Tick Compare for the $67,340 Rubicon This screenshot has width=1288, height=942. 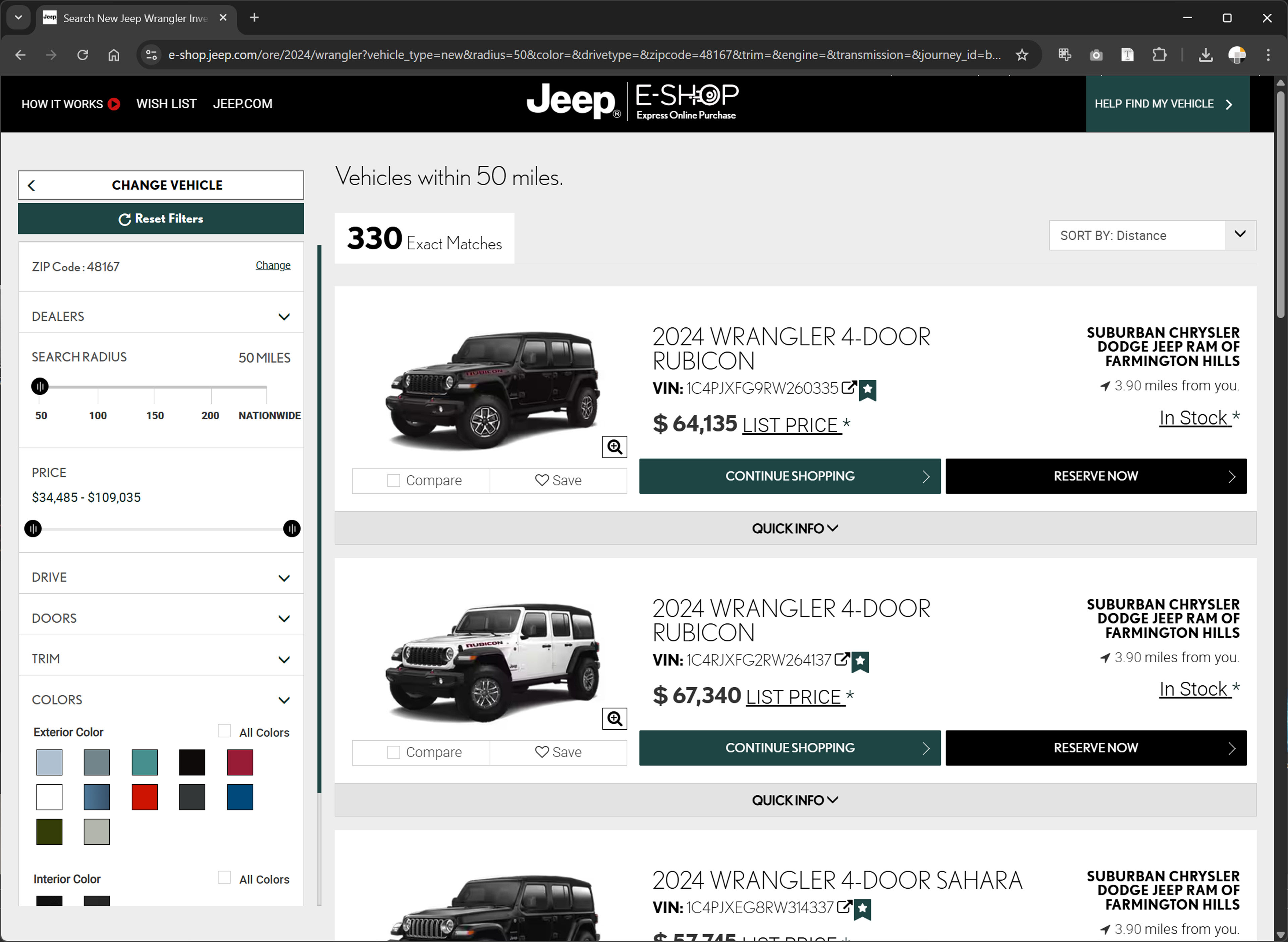[393, 752]
